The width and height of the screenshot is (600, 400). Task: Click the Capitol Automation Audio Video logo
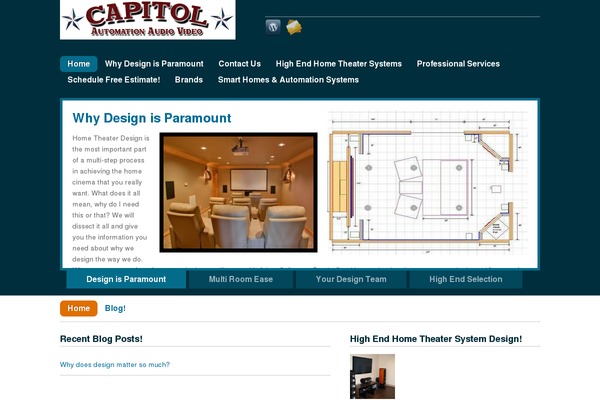pos(148,20)
